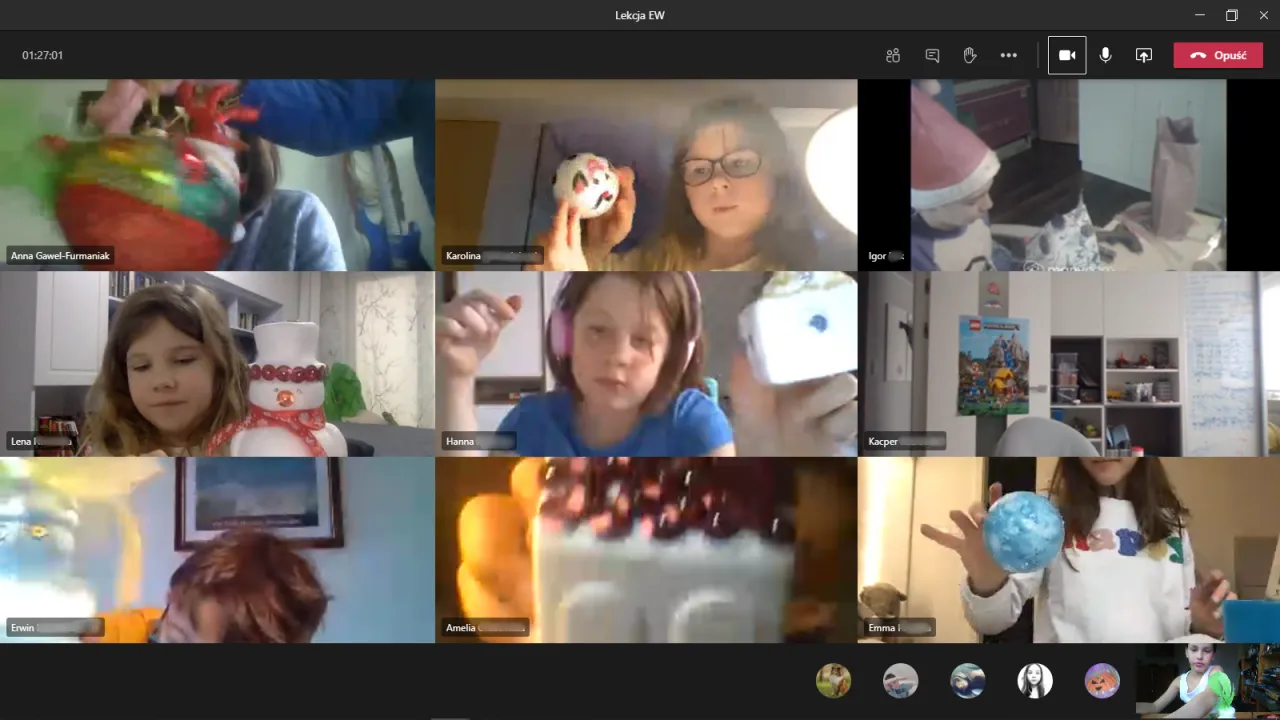Open your self-view preview thumbnail
The image size is (1280, 720).
1207,681
